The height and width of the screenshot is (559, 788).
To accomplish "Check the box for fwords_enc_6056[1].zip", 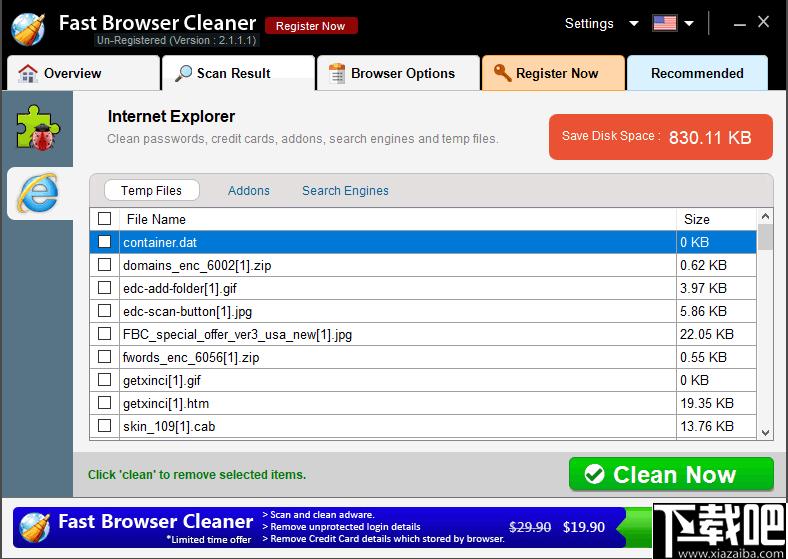I will pyautogui.click(x=105, y=357).
